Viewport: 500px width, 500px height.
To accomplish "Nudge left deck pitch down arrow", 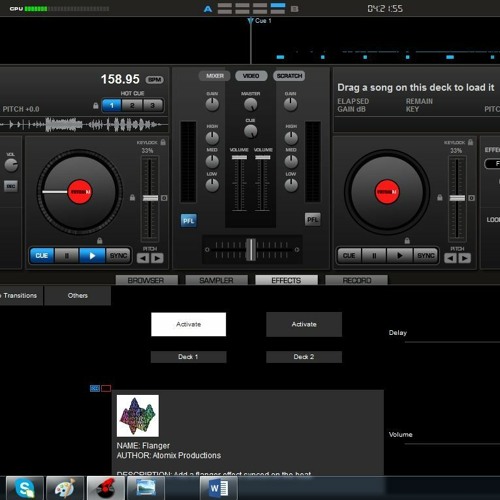I will click(143, 258).
